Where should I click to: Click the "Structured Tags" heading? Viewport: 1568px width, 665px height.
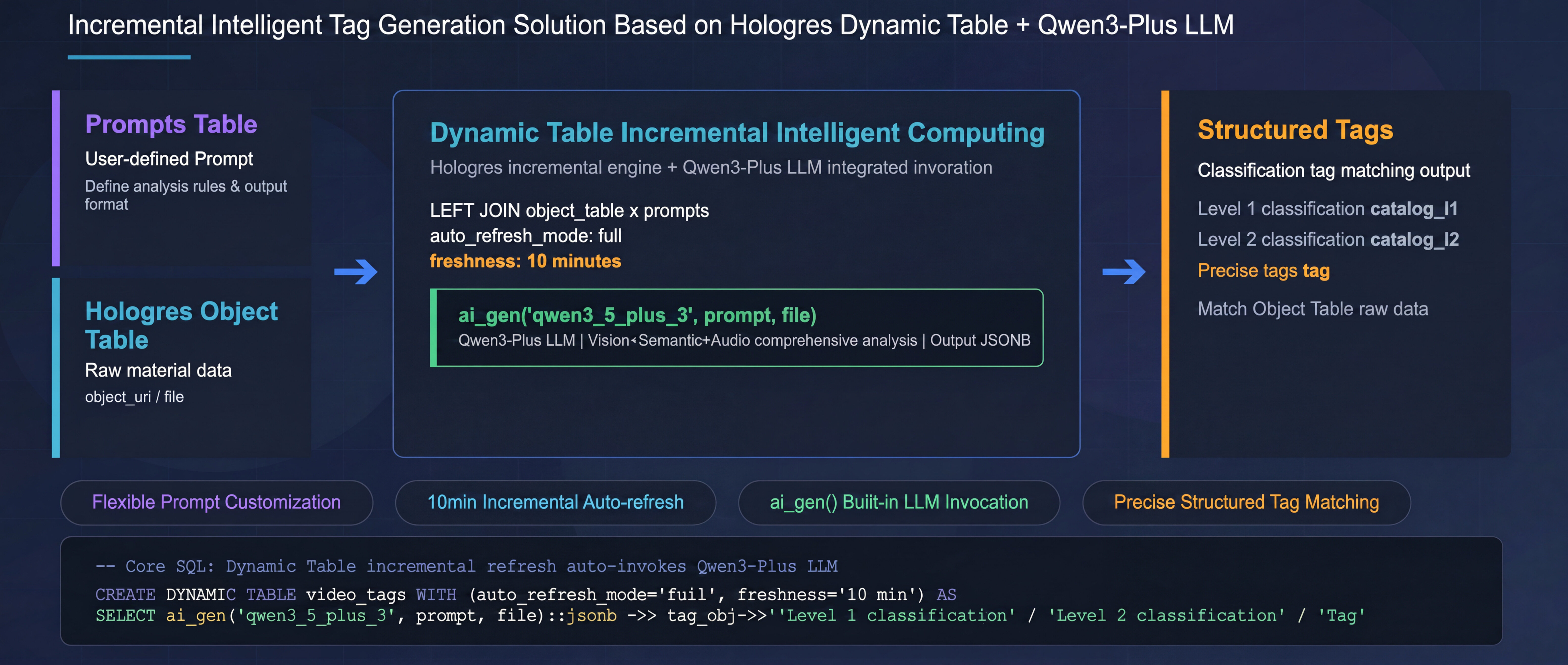click(x=1295, y=130)
